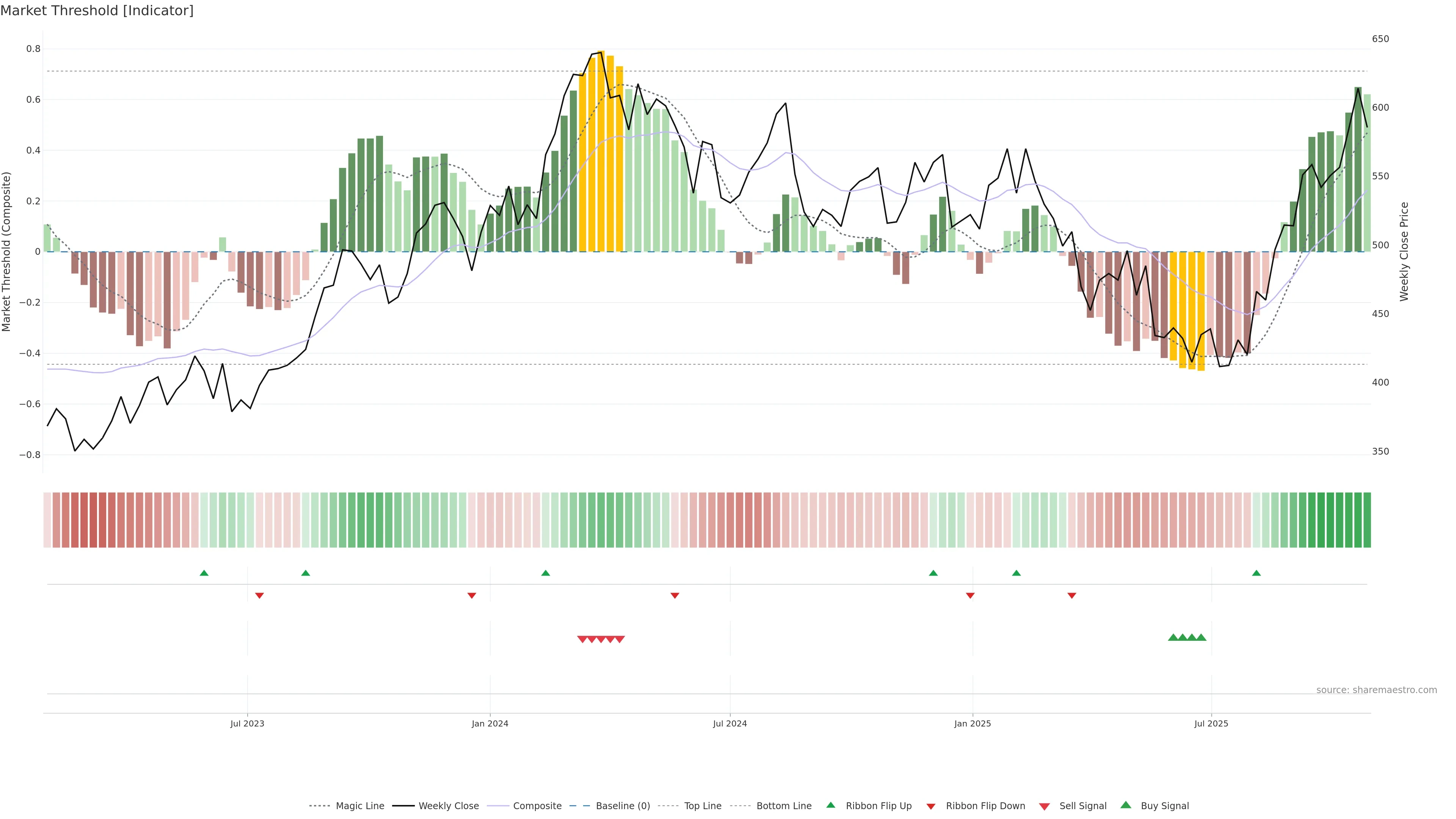Click the Weekly Close Price axis title

[x=1404, y=251]
